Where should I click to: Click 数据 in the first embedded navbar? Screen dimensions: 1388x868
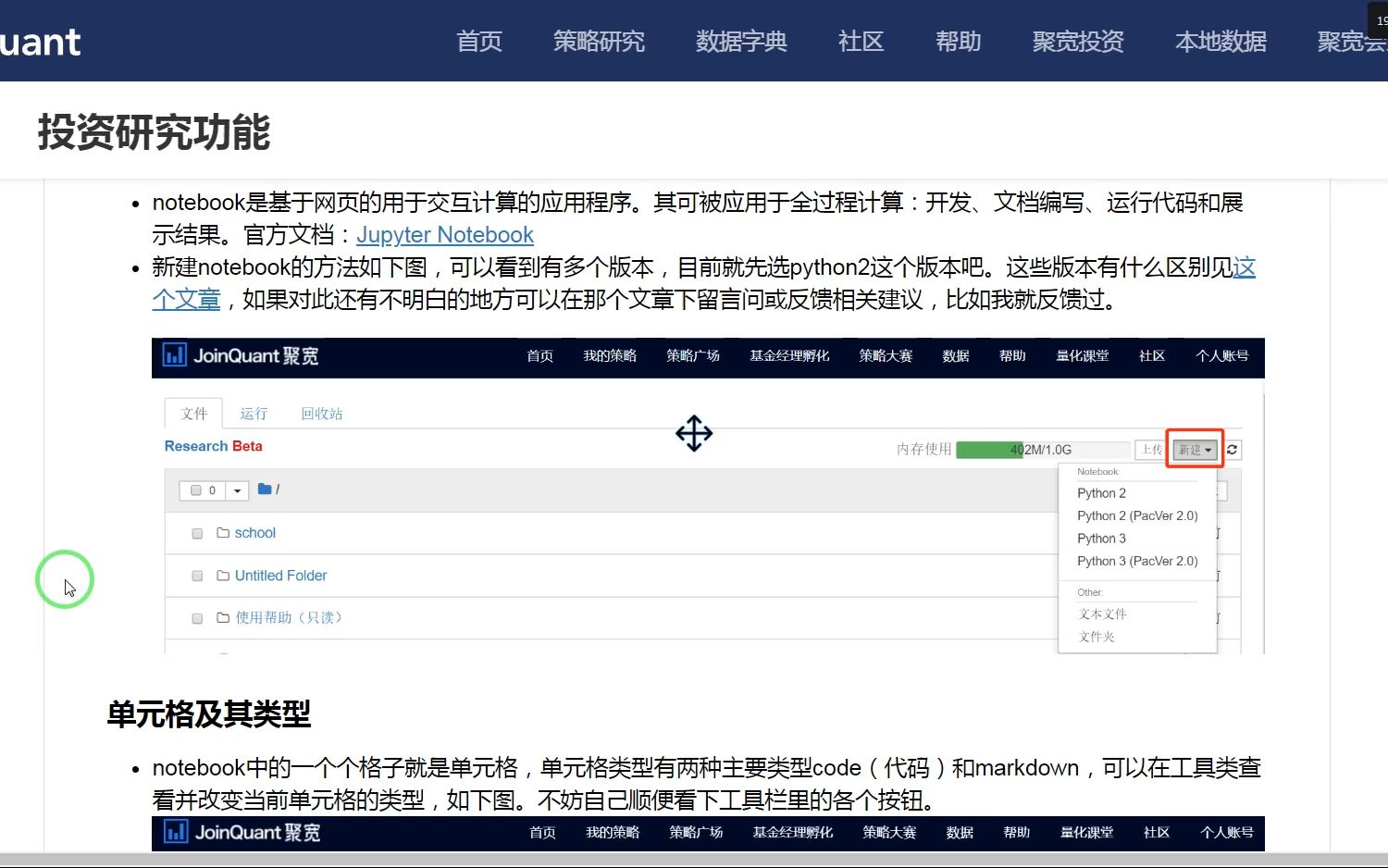tap(956, 356)
